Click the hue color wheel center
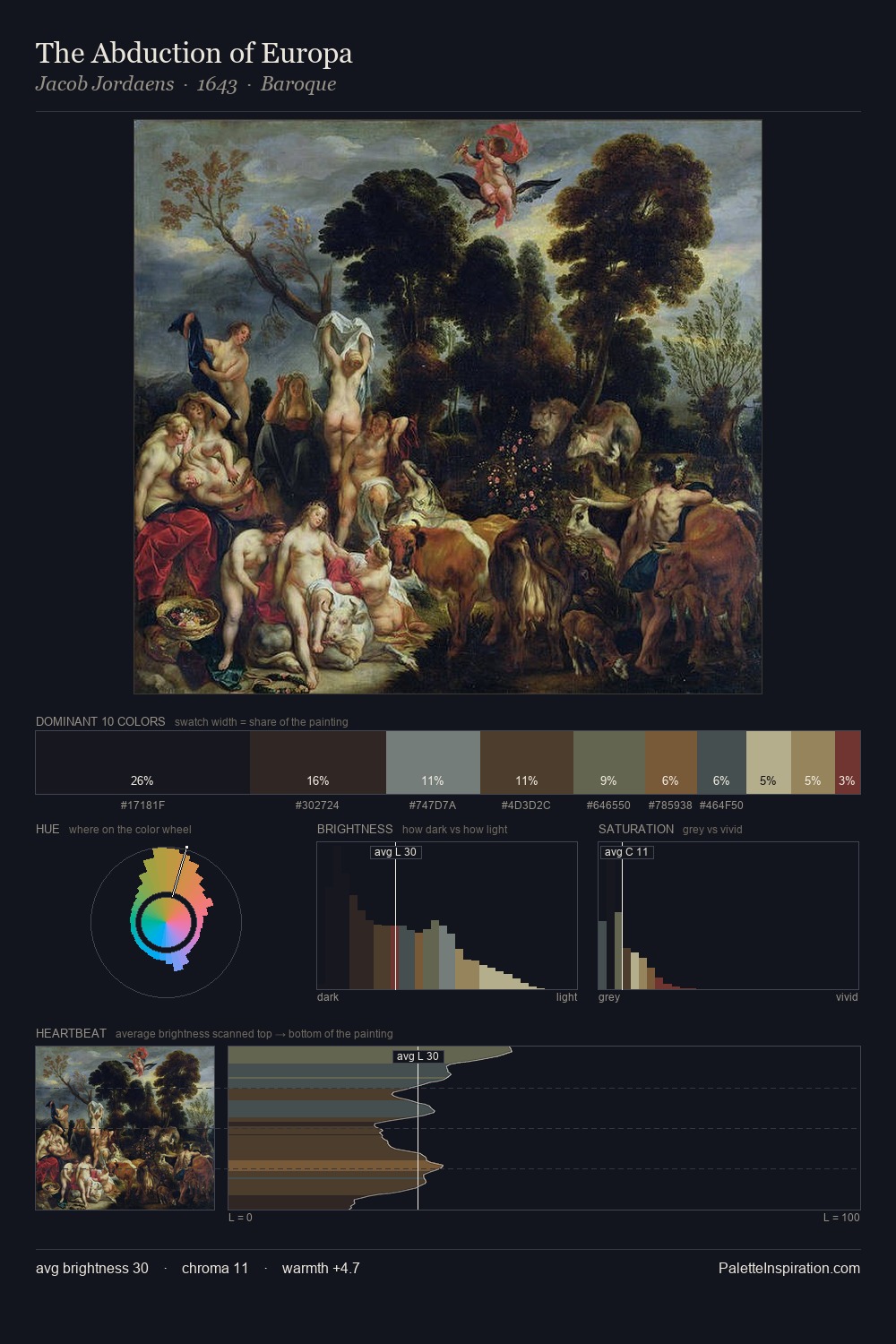896x1344 pixels. (x=167, y=921)
